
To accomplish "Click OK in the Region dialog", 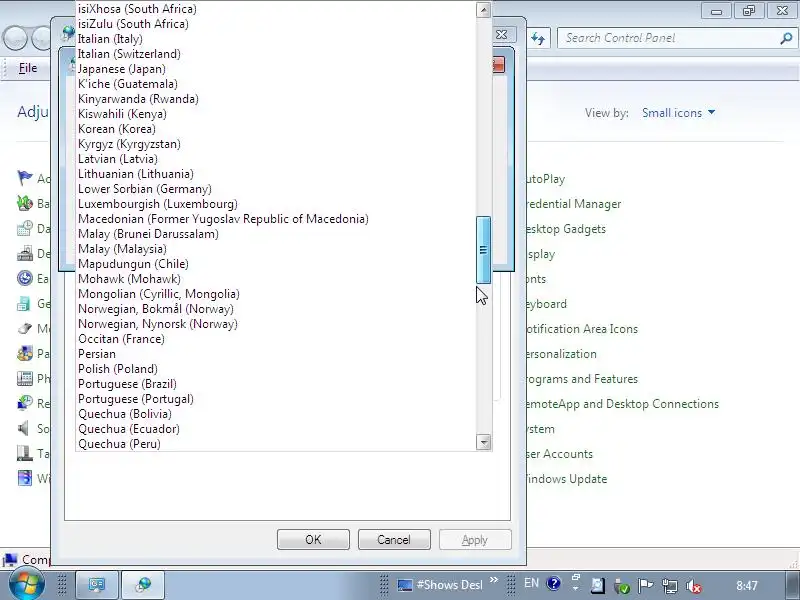I will point(313,540).
